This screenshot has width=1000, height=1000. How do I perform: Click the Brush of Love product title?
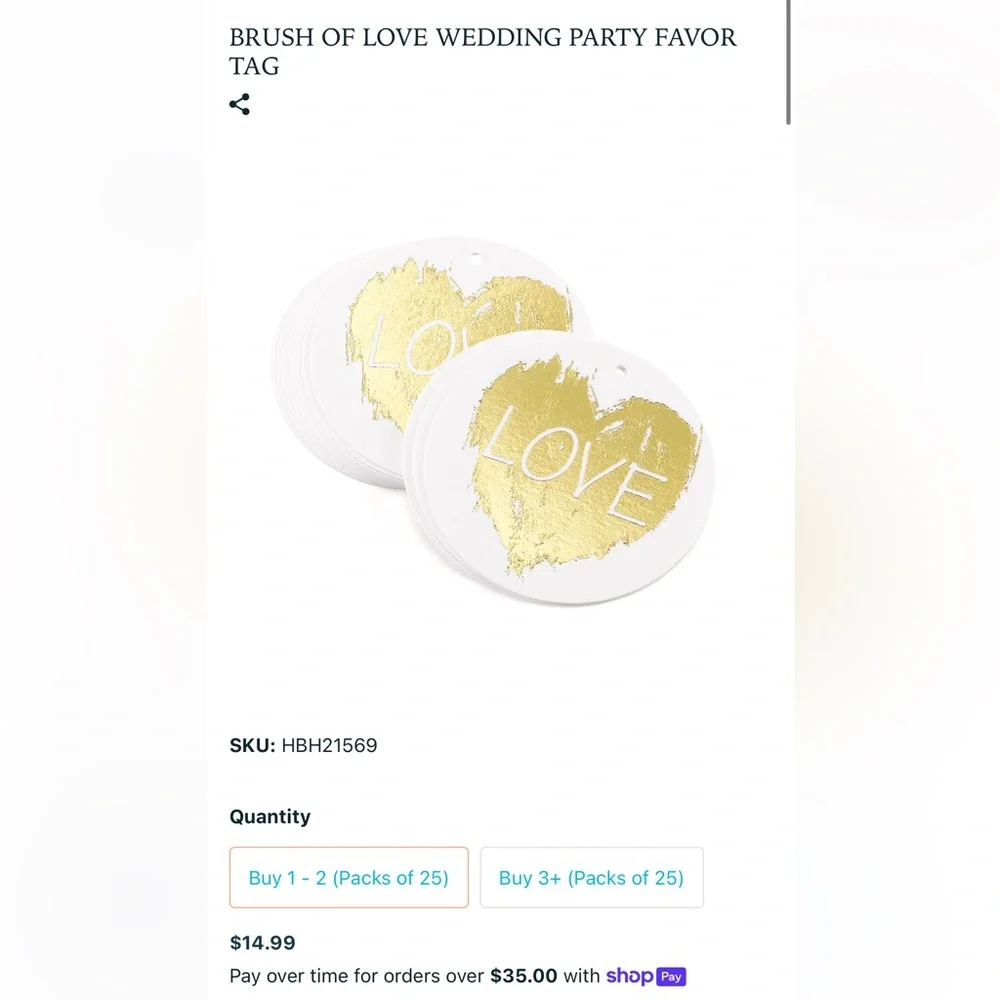[483, 51]
